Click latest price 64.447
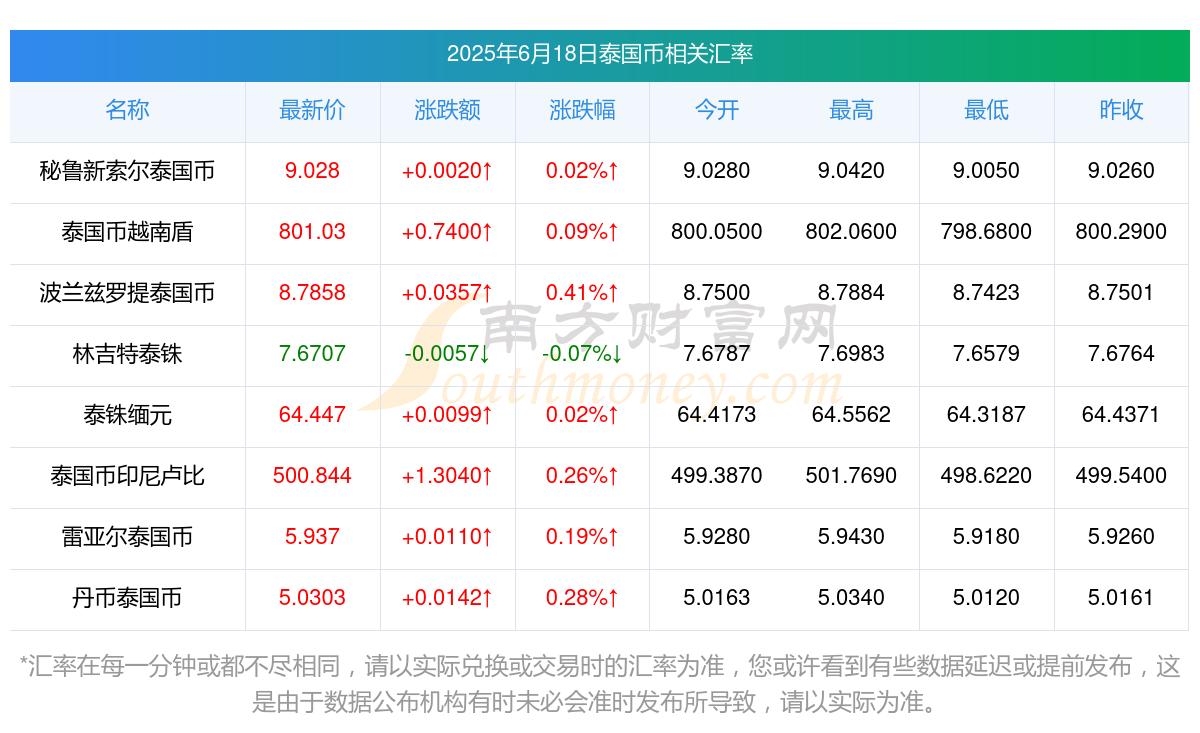The width and height of the screenshot is (1200, 733). pyautogui.click(x=312, y=415)
